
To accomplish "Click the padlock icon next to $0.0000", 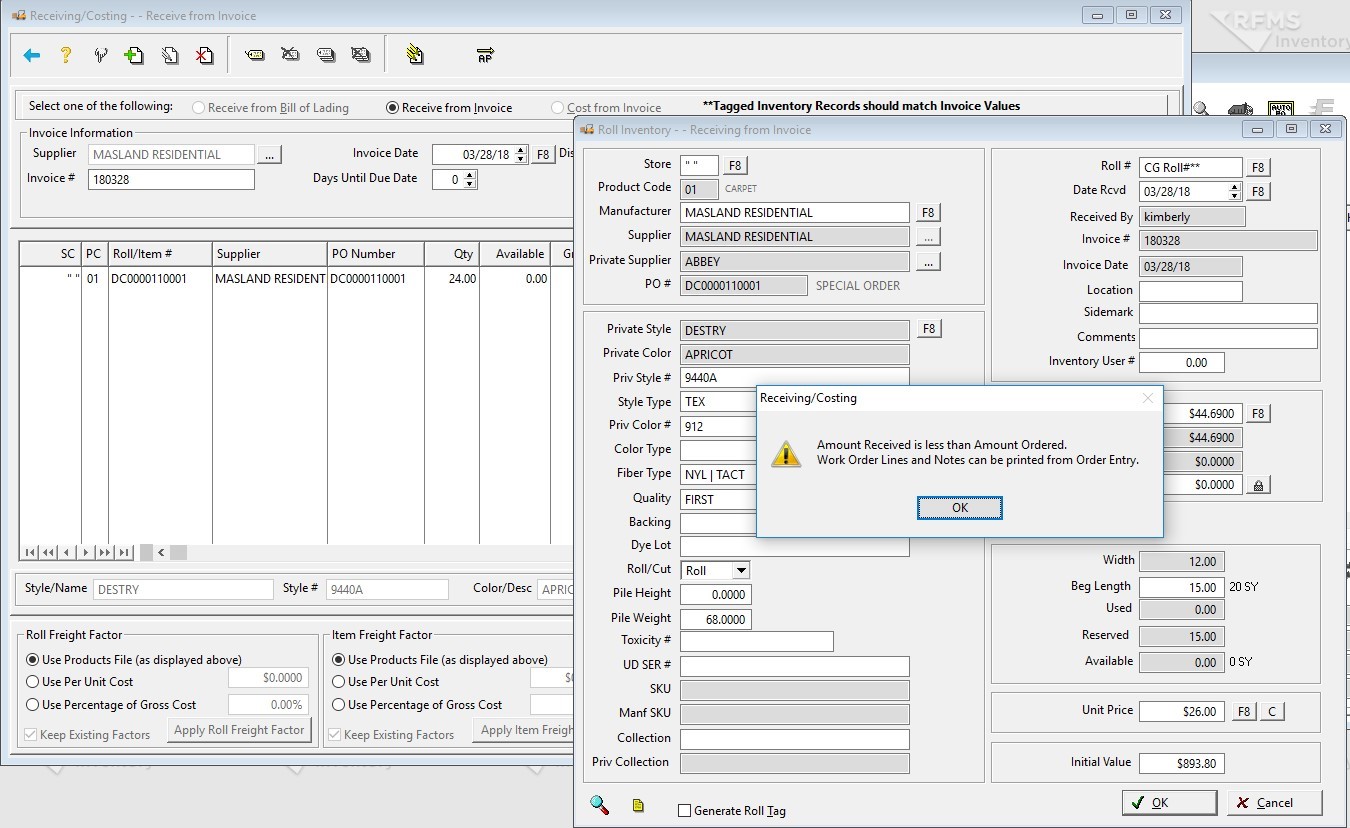I will [x=1258, y=485].
